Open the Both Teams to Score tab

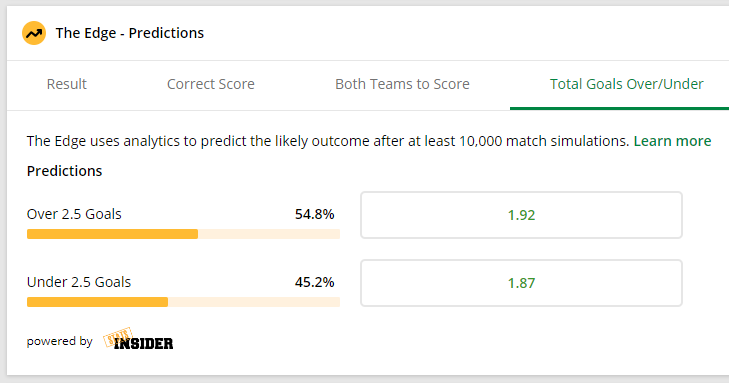[402, 84]
